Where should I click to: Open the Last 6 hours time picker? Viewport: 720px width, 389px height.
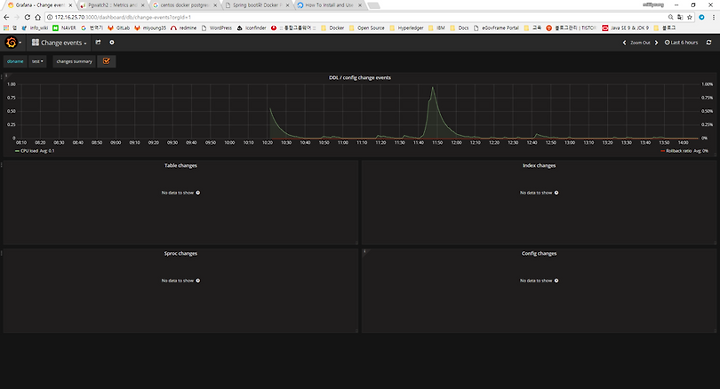click(x=681, y=43)
